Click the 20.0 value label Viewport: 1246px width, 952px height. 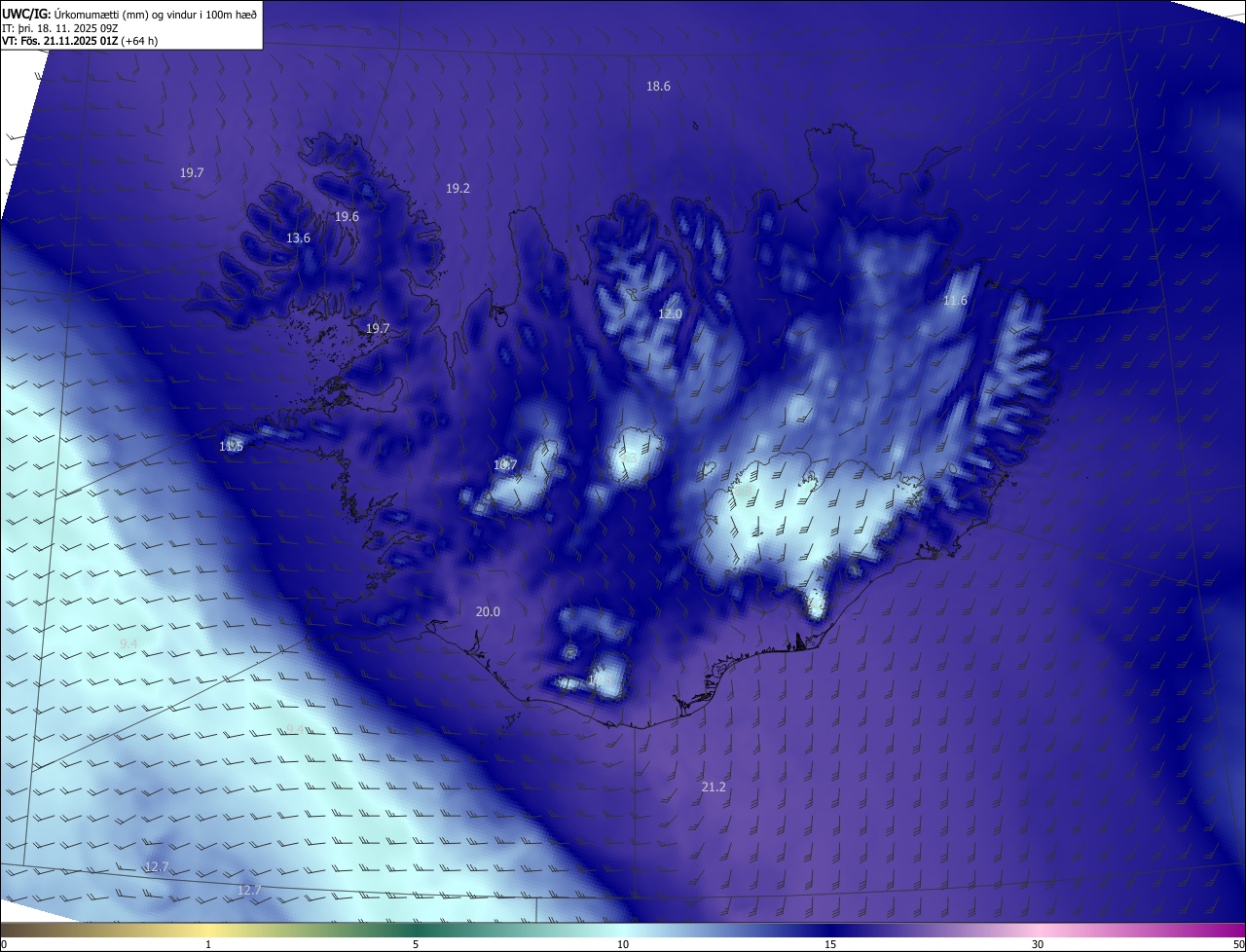tap(488, 612)
